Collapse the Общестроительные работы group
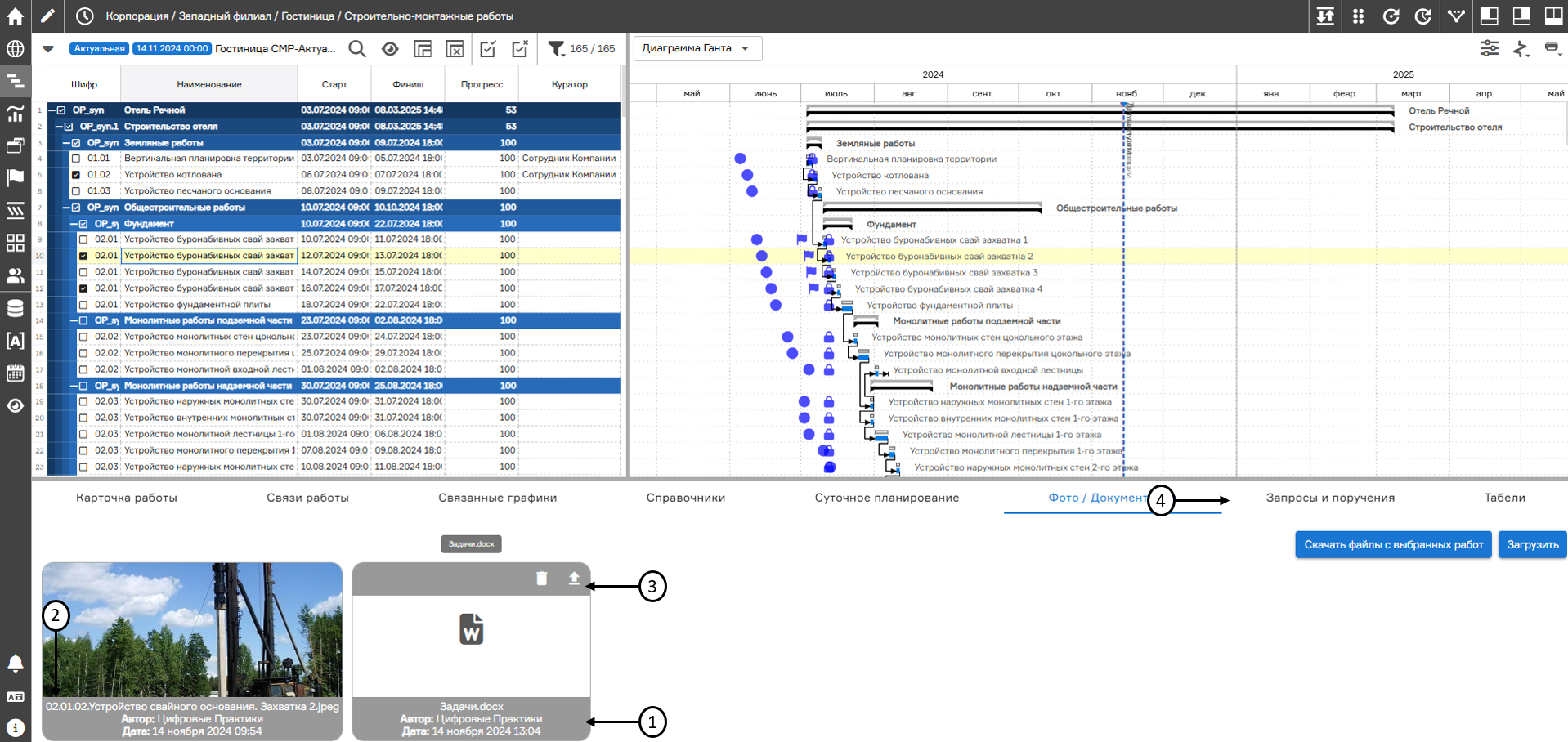Viewport: 1568px width, 742px height. [66, 208]
